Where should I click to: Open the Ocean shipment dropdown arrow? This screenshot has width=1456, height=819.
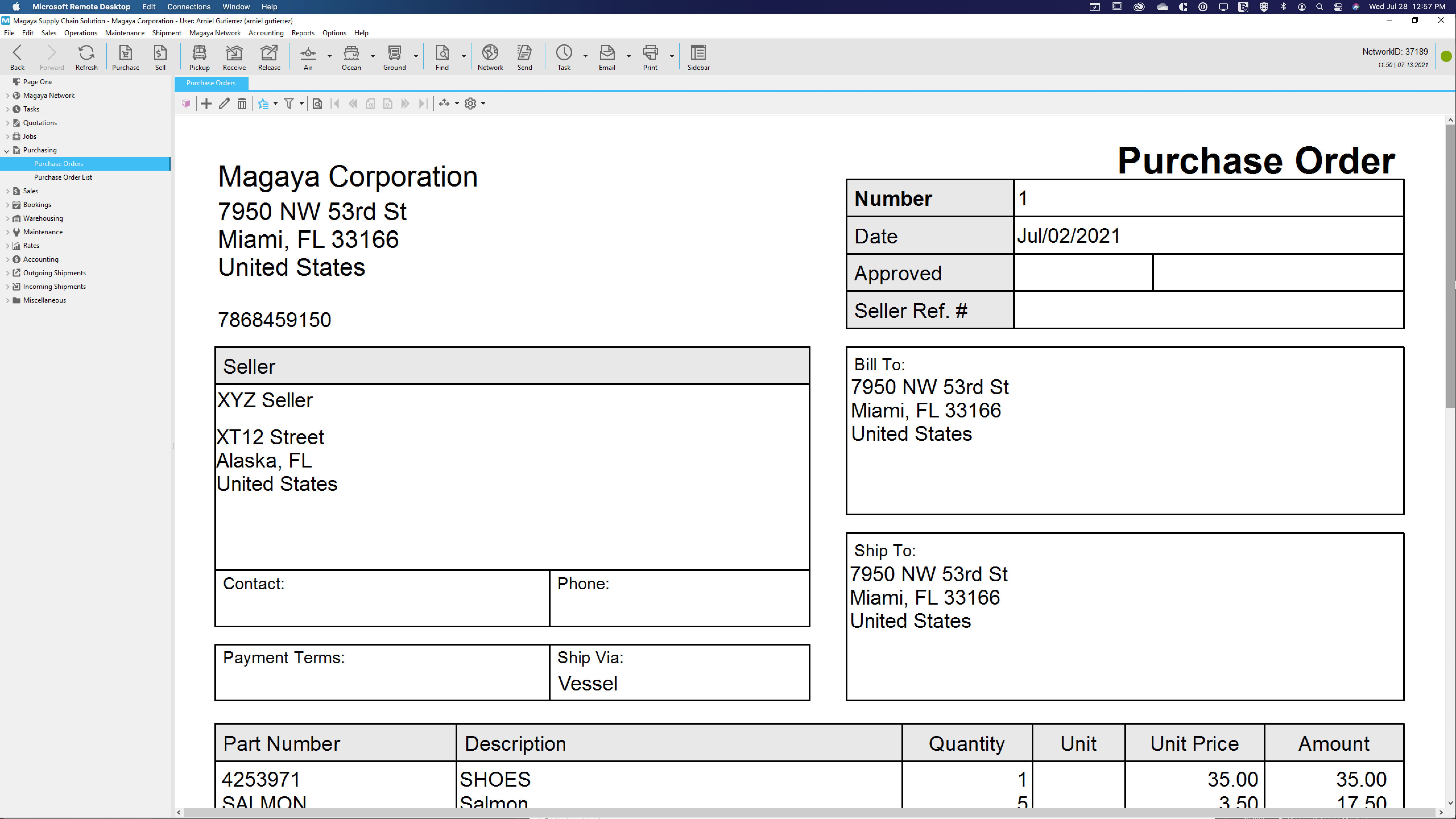[373, 57]
